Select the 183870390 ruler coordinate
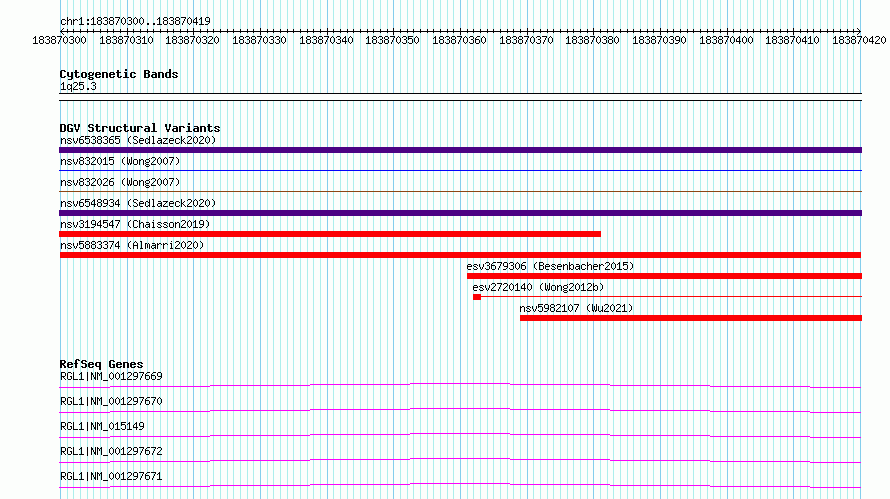 (x=659, y=40)
